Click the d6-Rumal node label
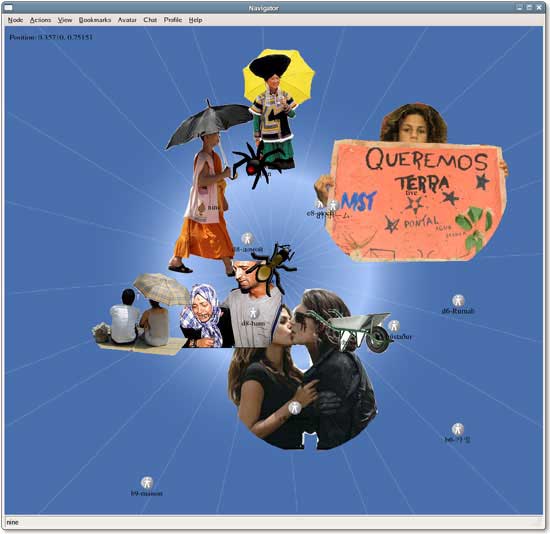Image resolution: width=550 pixels, height=534 pixels. click(x=458, y=311)
